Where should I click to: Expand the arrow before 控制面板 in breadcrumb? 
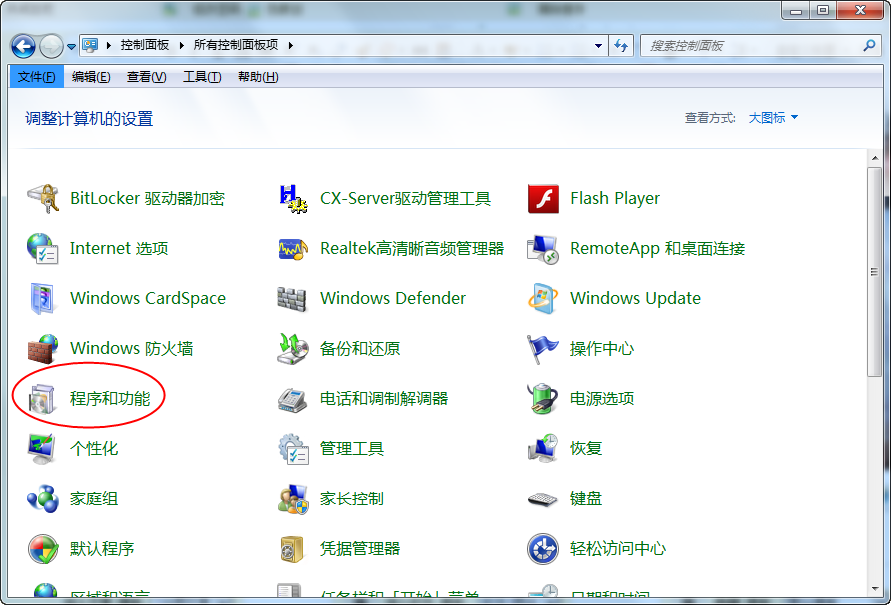(109, 45)
